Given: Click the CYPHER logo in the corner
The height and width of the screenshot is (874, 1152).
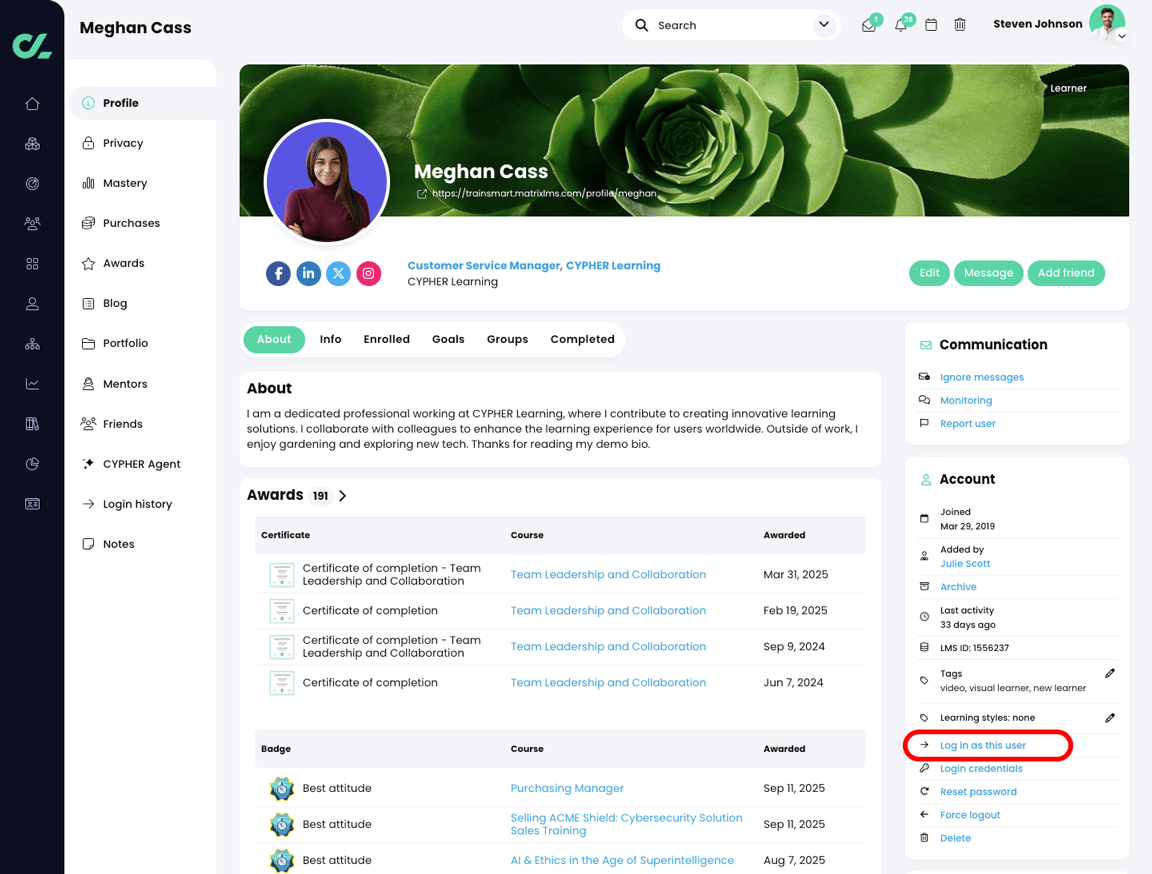Looking at the screenshot, I should (31, 44).
